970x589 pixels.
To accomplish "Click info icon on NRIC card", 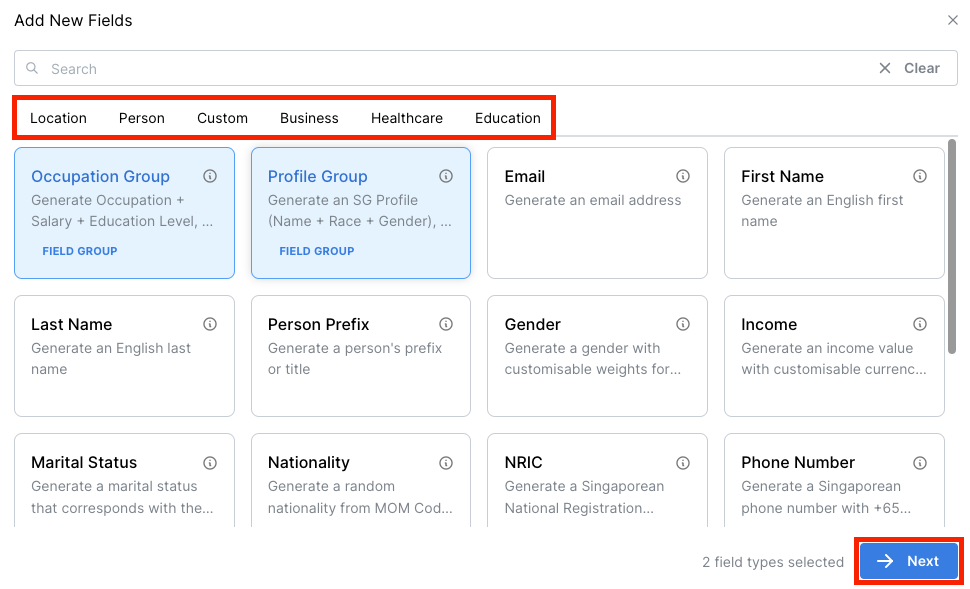I will 683,463.
